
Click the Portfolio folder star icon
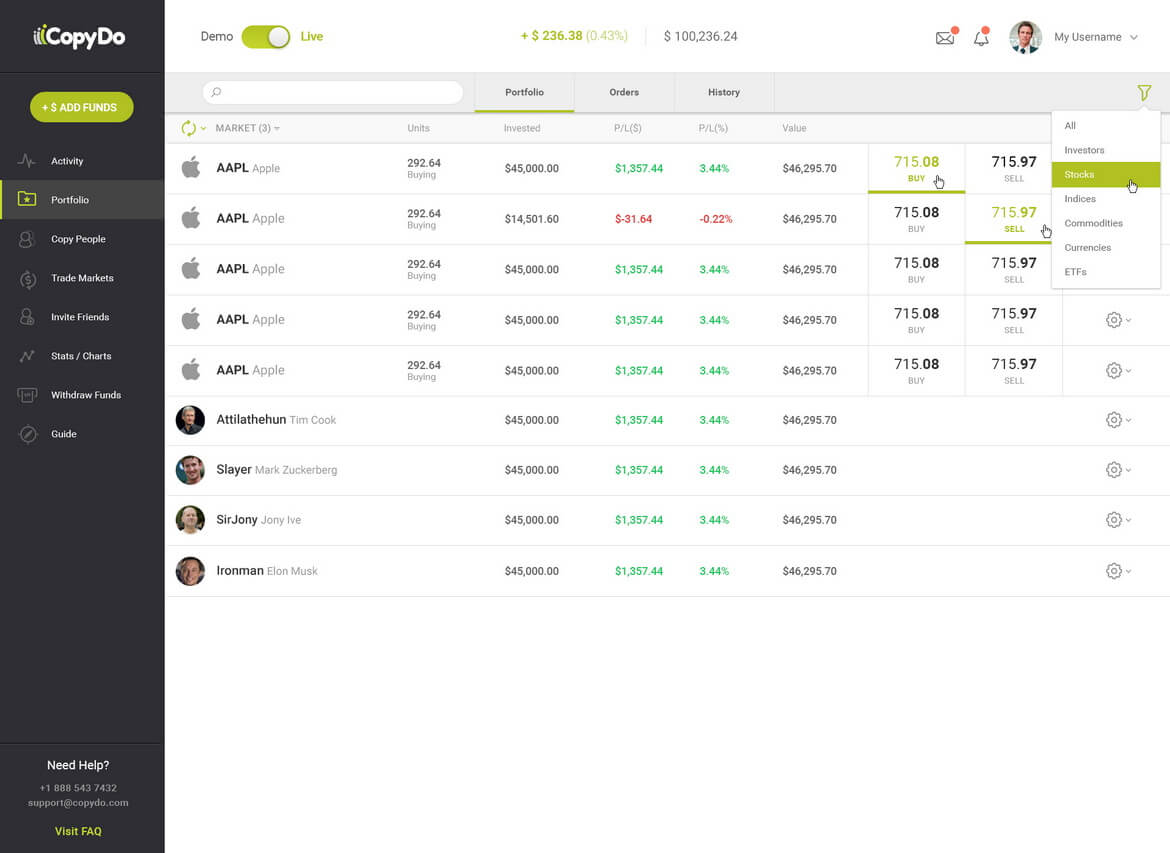pos(27,199)
